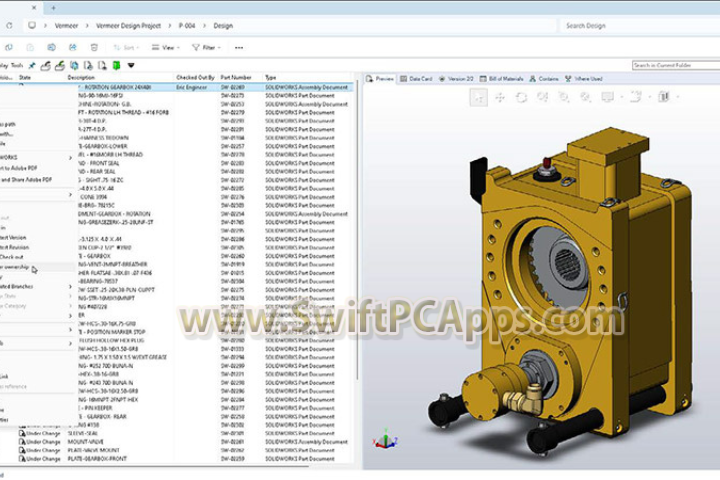Screen dimensions: 720x480
Task: Click the Type column header
Action: [270, 78]
